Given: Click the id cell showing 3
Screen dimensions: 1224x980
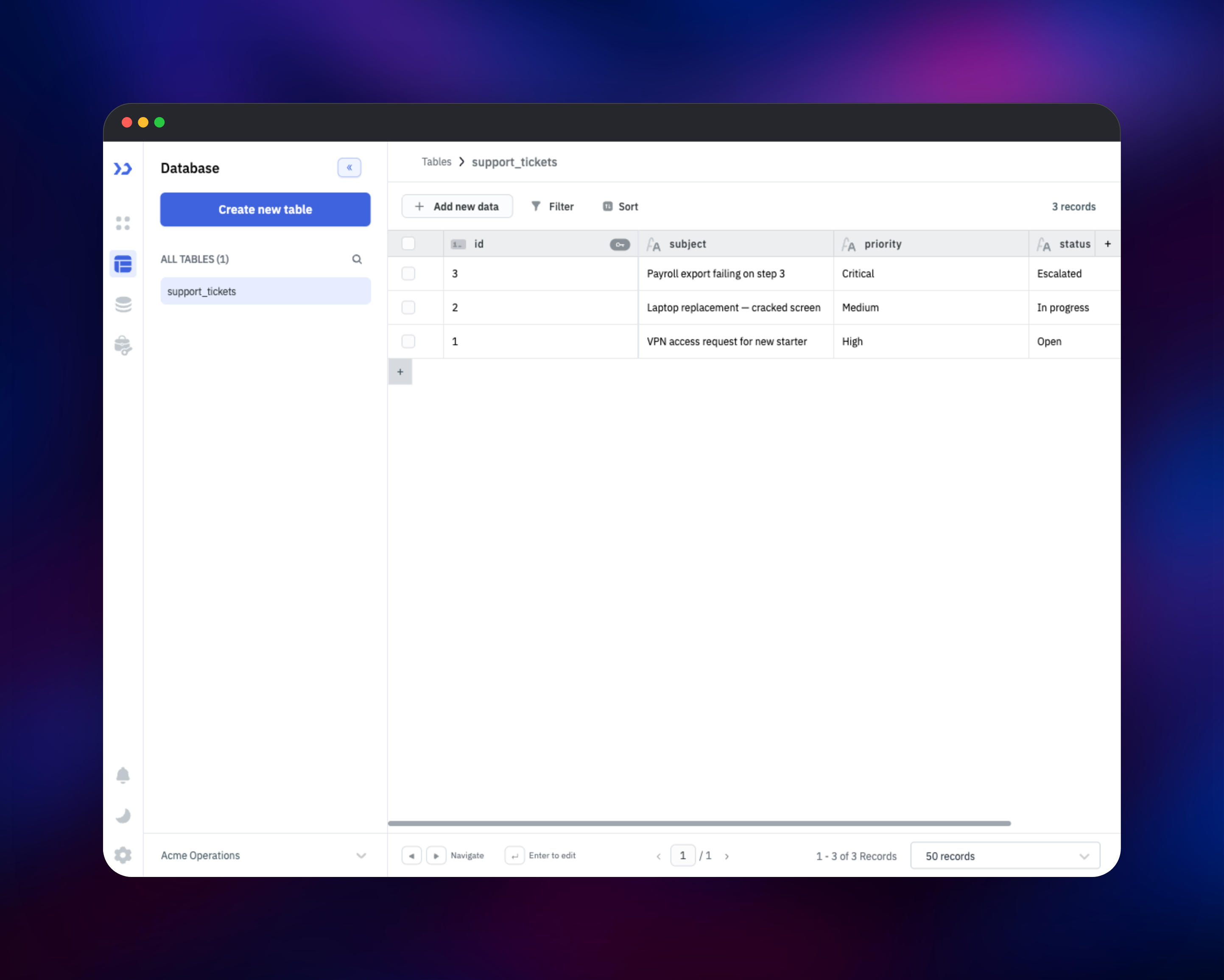Looking at the screenshot, I should coord(540,274).
